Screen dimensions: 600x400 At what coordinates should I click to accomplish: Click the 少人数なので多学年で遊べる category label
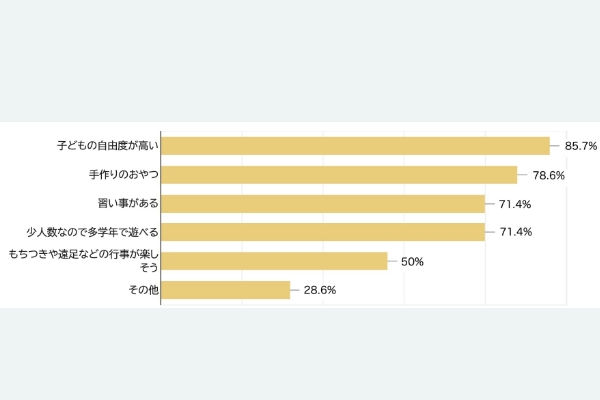(x=92, y=232)
